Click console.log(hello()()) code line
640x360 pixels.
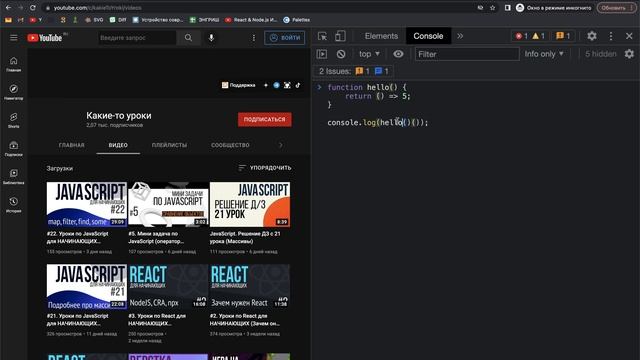pyautogui.click(x=378, y=122)
